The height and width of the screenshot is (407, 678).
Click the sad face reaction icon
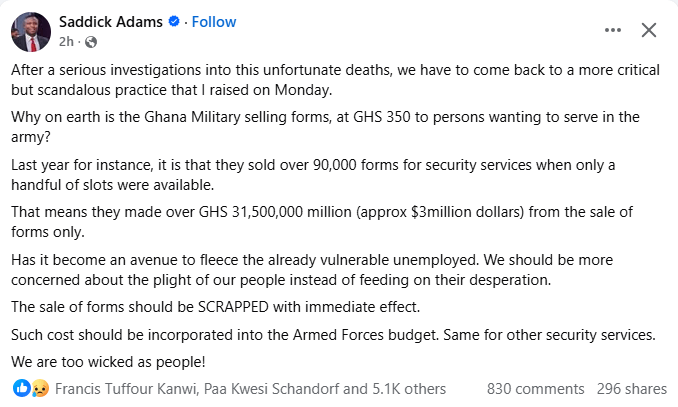(x=39, y=388)
